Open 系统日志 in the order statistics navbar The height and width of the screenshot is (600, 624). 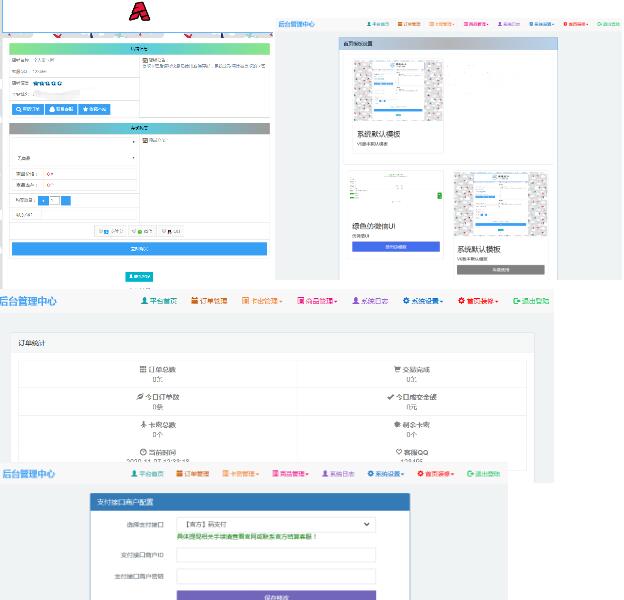370,300
